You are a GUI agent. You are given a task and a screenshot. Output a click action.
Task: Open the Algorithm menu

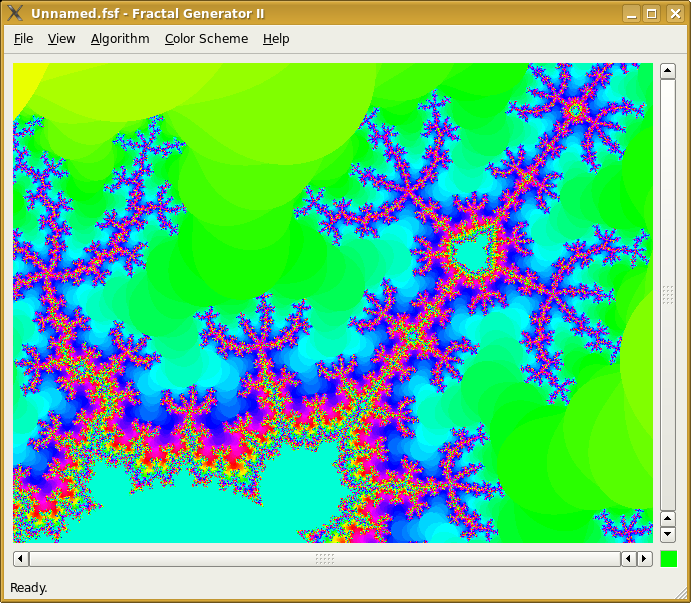pos(120,39)
